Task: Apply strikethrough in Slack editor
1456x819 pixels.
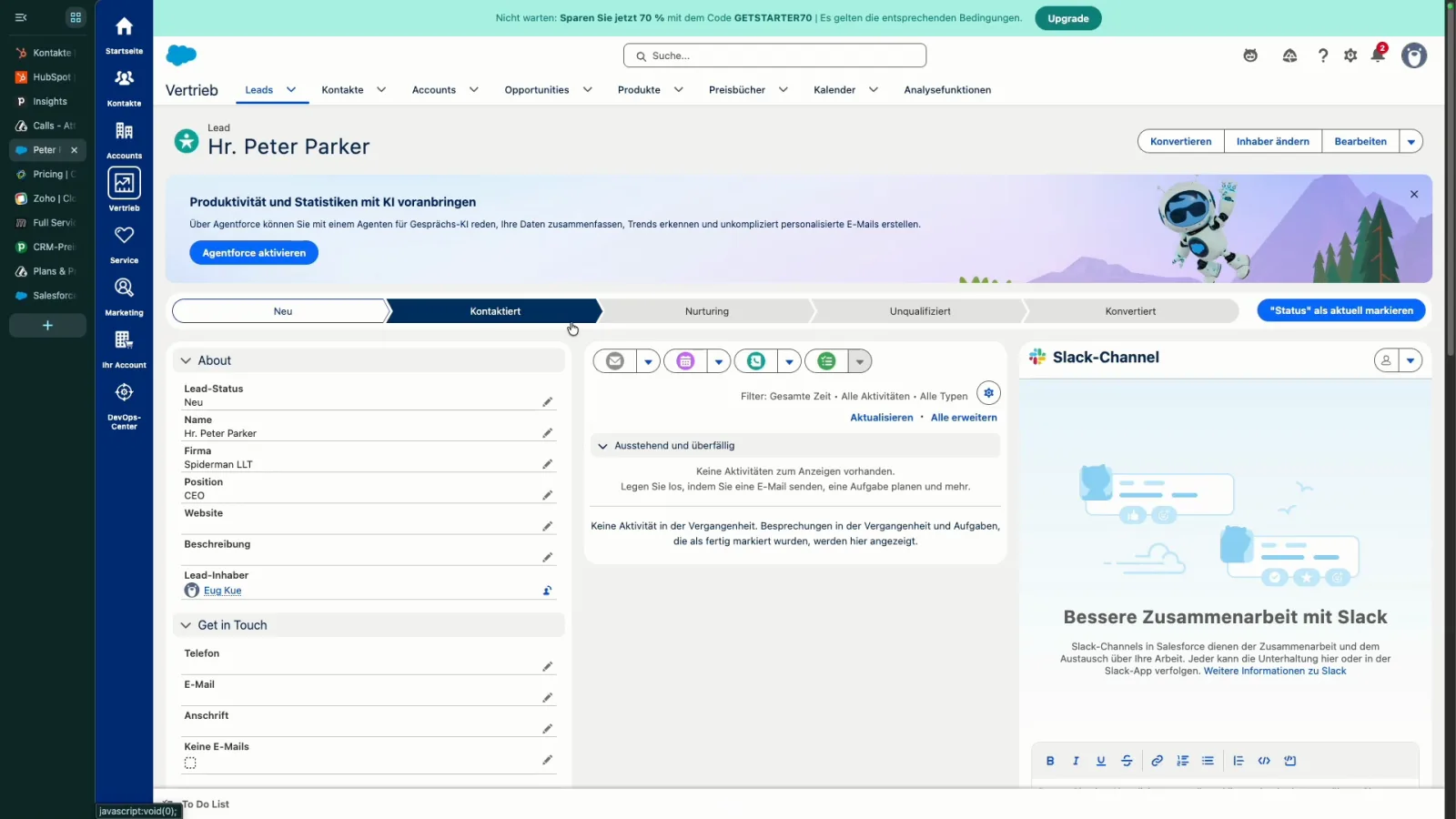Action: (x=1127, y=761)
